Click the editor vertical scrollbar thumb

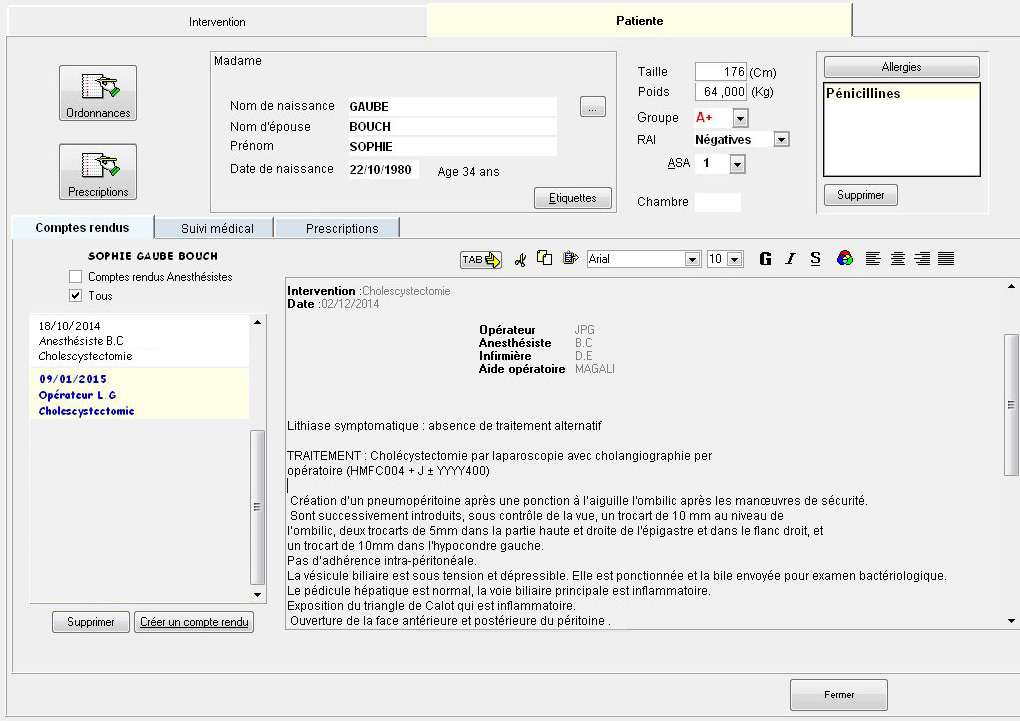1011,405
